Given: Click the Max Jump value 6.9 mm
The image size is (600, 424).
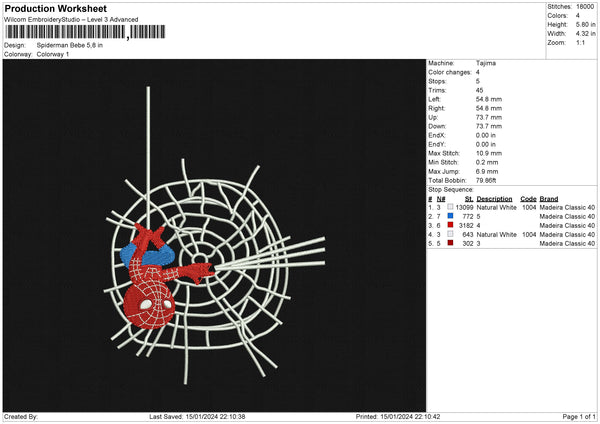Looking at the screenshot, I should [x=487, y=171].
